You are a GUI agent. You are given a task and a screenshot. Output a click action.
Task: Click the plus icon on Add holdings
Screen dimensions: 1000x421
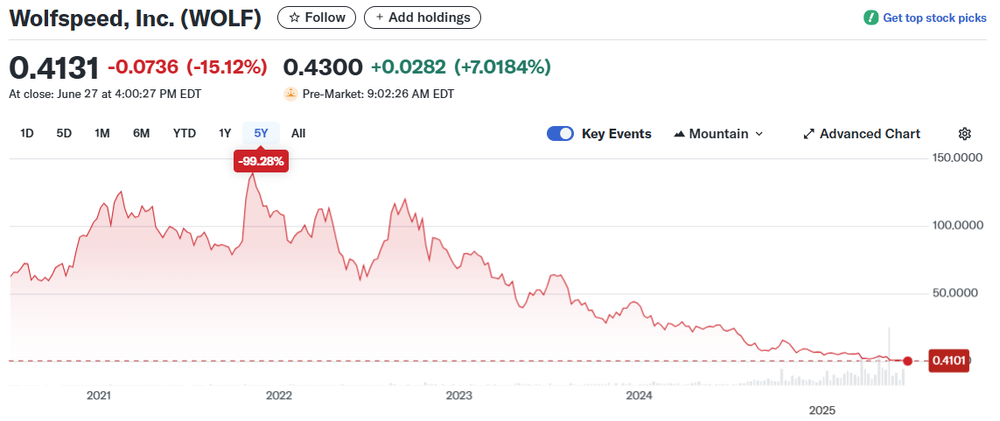pos(380,18)
